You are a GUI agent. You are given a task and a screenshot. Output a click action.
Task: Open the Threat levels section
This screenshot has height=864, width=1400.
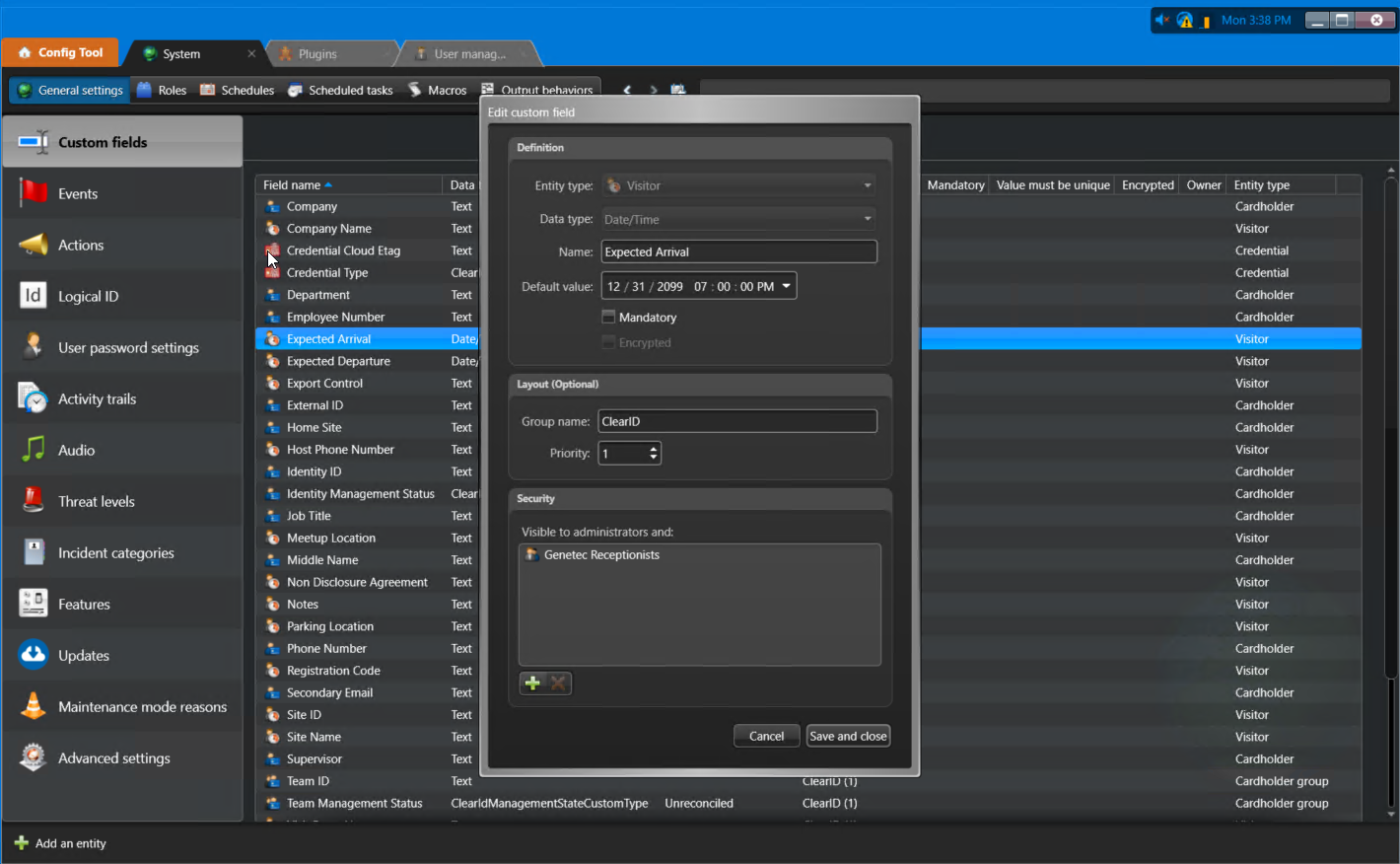coord(94,501)
